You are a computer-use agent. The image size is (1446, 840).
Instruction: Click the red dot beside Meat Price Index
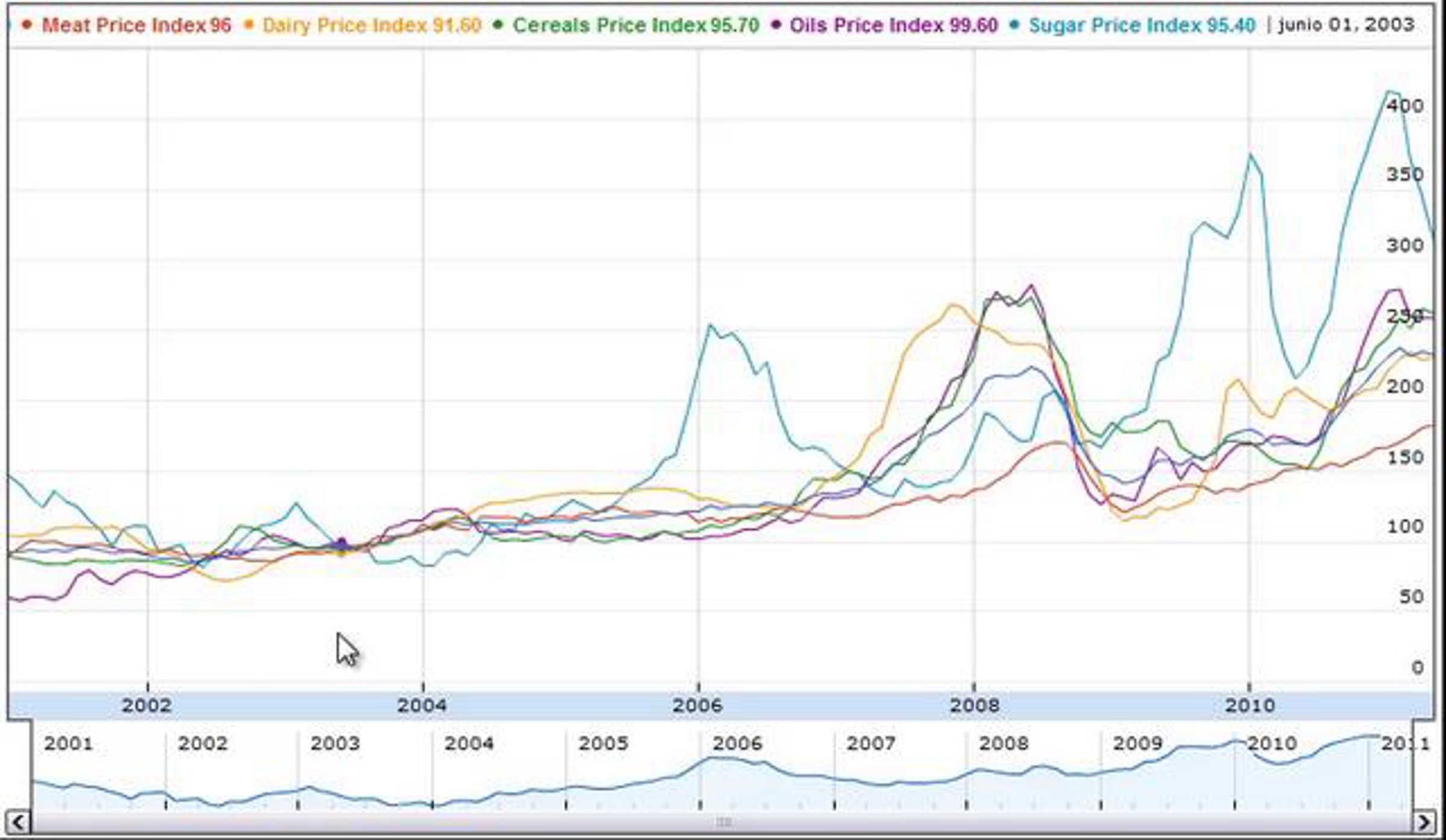click(27, 25)
